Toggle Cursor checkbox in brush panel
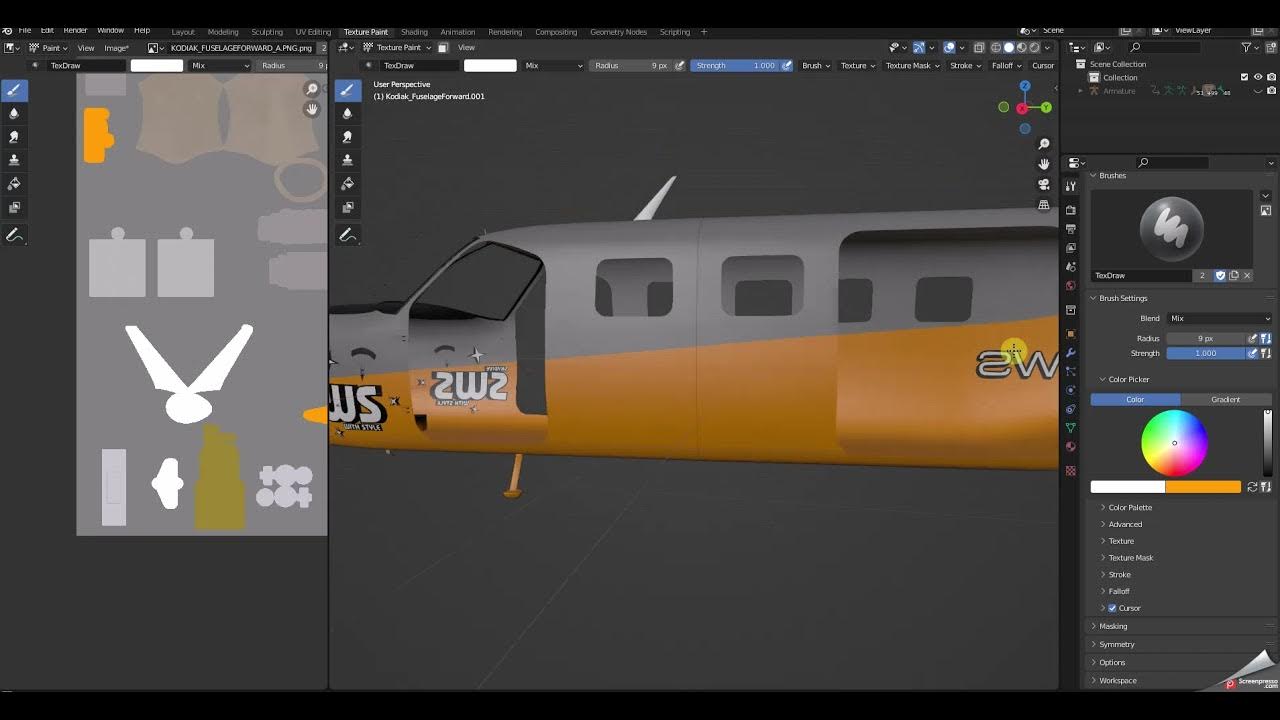The image size is (1280, 720). (1112, 608)
